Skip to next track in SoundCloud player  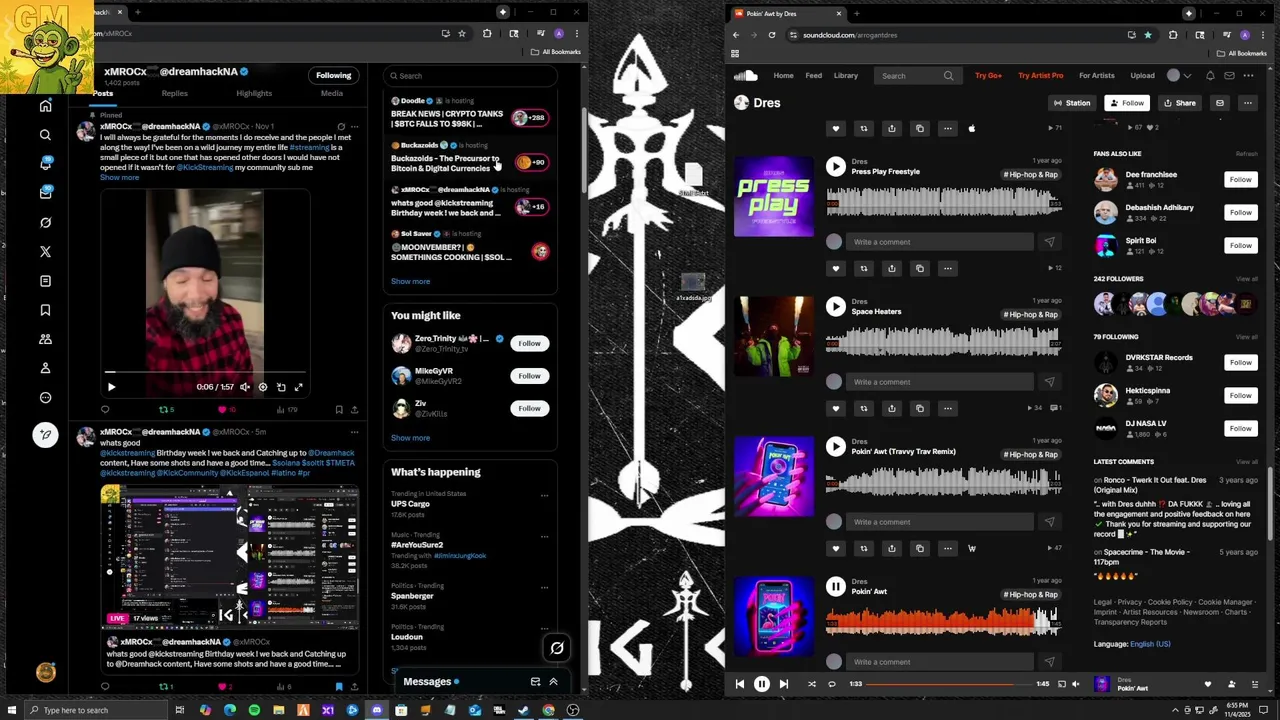tap(784, 684)
